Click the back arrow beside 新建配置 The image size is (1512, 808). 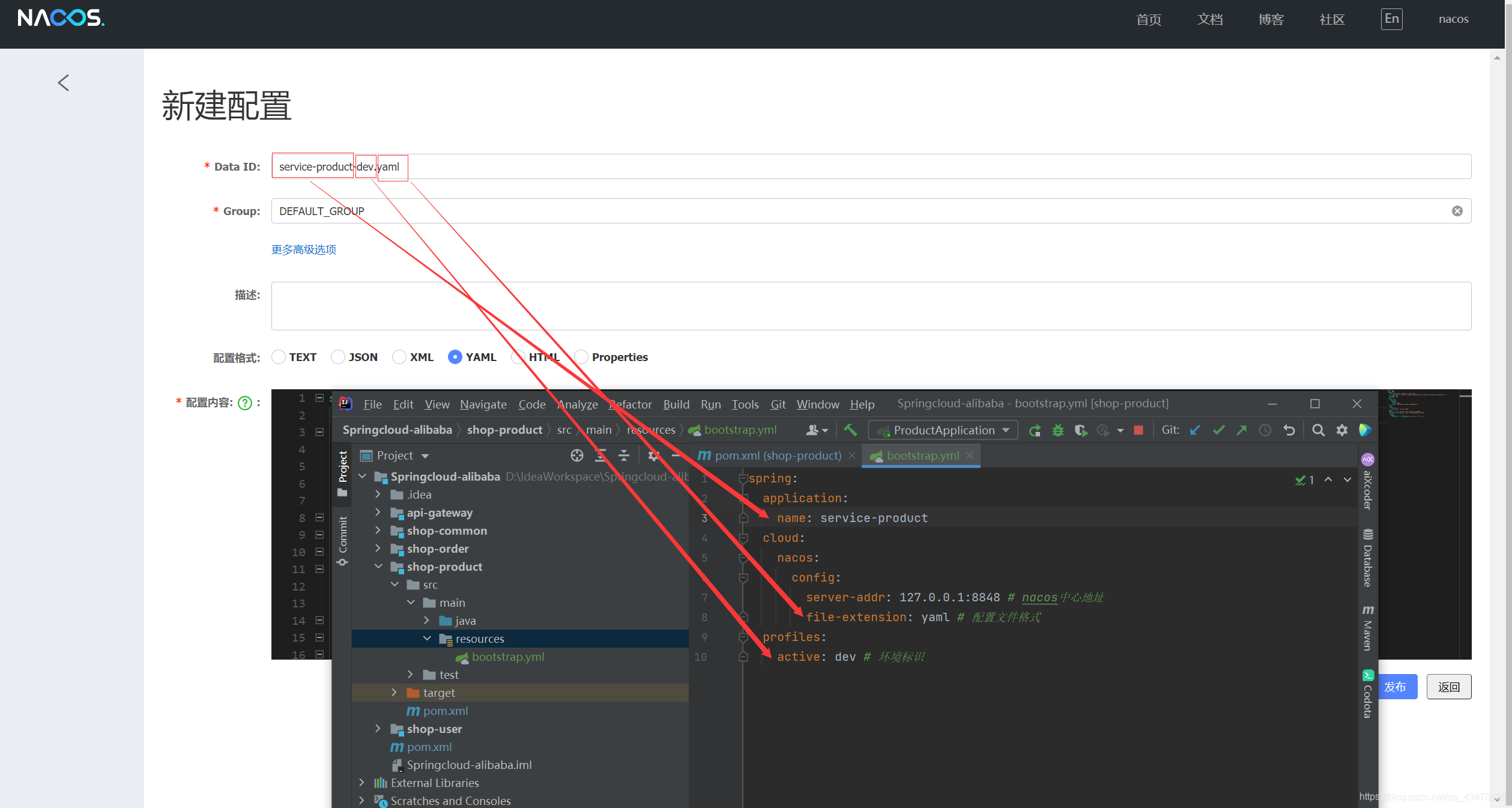point(64,83)
